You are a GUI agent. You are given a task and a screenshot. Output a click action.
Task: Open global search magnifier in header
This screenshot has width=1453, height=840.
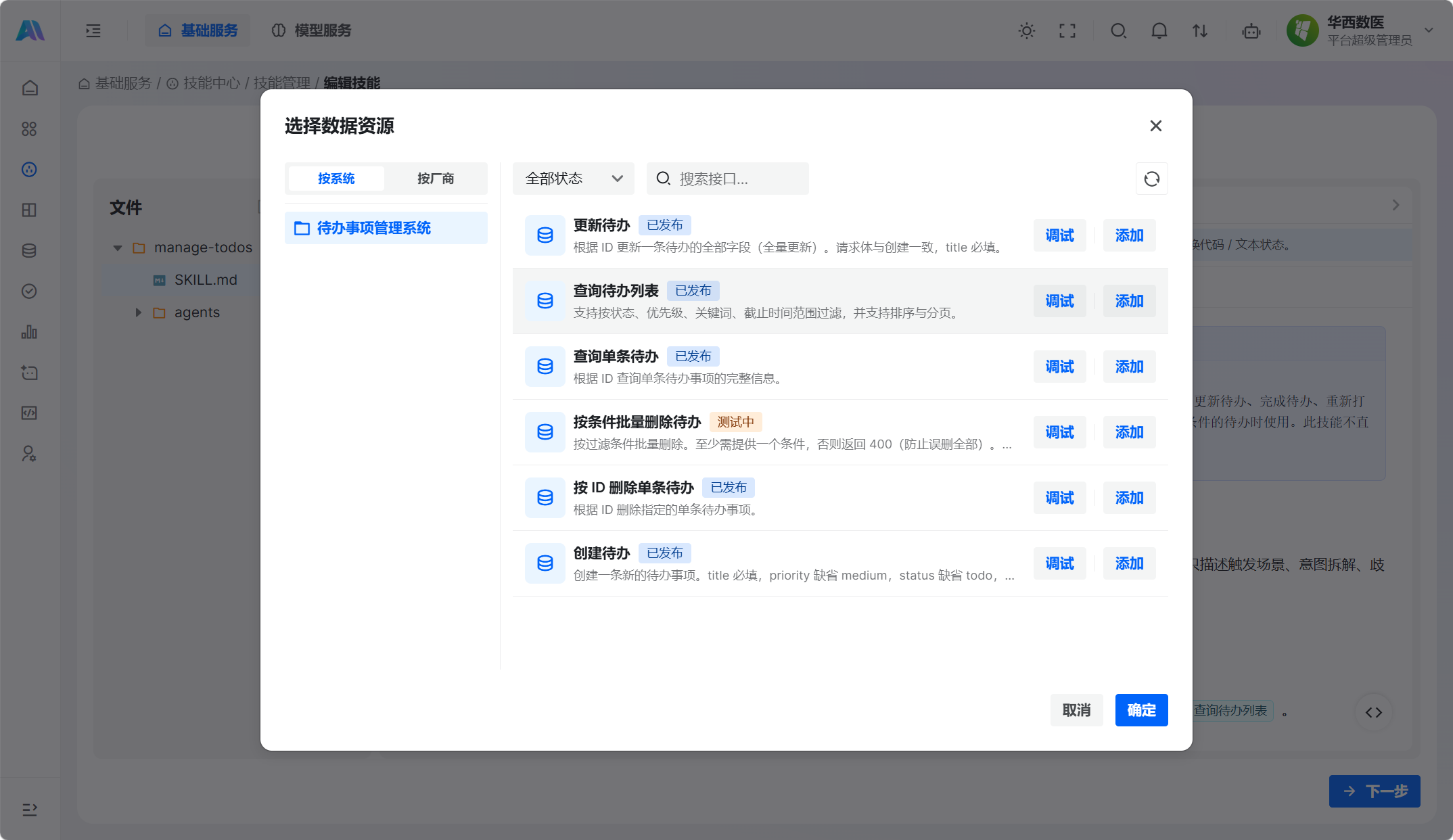(x=1119, y=30)
